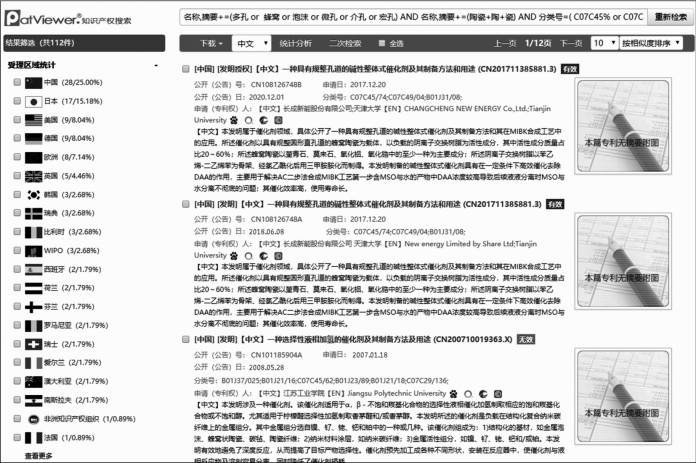Image resolution: width=696 pixels, height=463 pixels.
Task: Click the thumbnail of the first patent result
Action: click(x=623, y=126)
